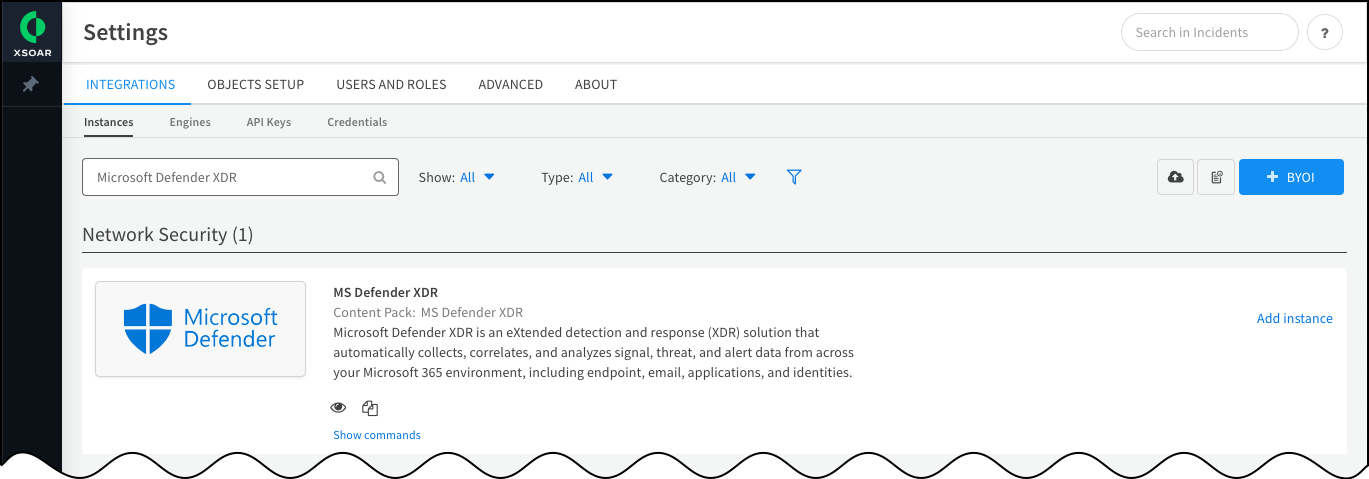1369x479 pixels.
Task: Open the help question mark button
Action: click(x=1325, y=32)
